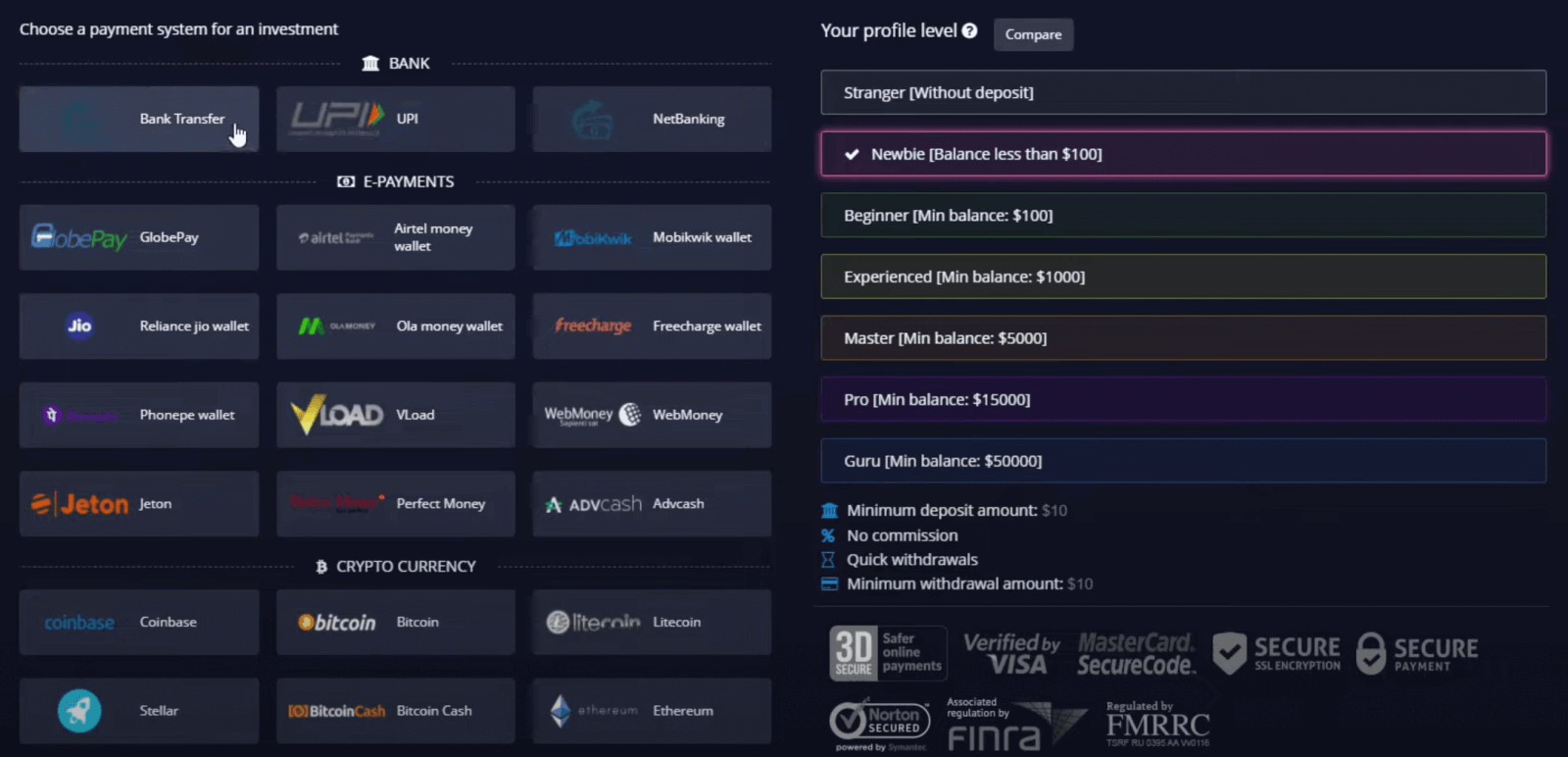Click the Freecharge wallet label
Image resolution: width=1568 pixels, height=757 pixels.
pos(707,326)
